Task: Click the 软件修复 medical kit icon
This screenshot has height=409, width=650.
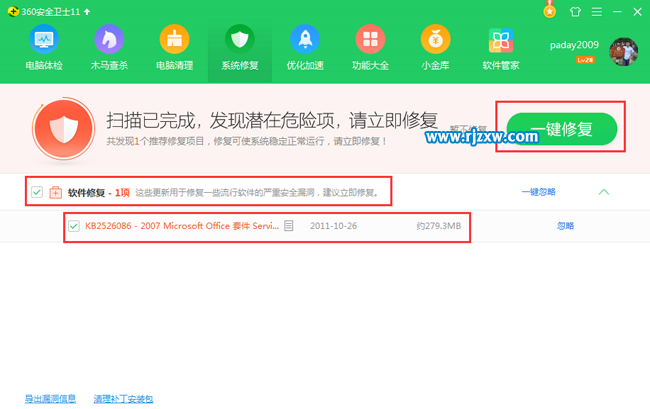Action: click(56, 192)
